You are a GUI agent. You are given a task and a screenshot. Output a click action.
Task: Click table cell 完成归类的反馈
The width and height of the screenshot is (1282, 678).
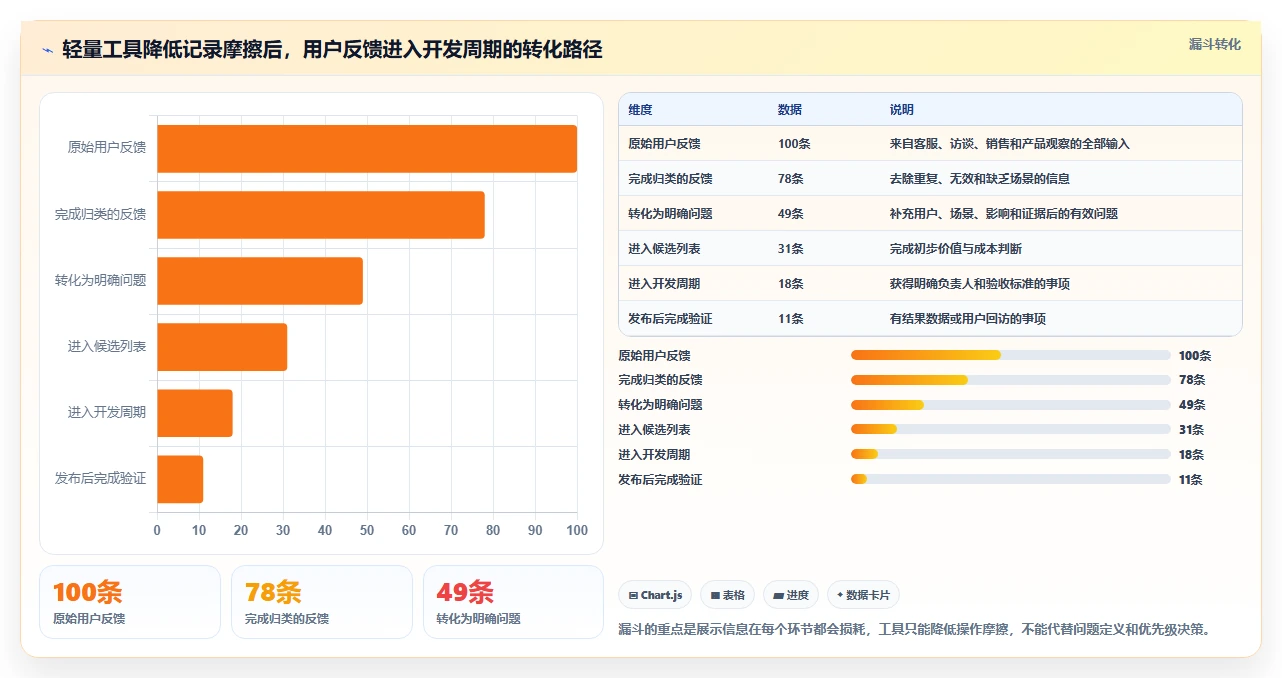(x=670, y=179)
